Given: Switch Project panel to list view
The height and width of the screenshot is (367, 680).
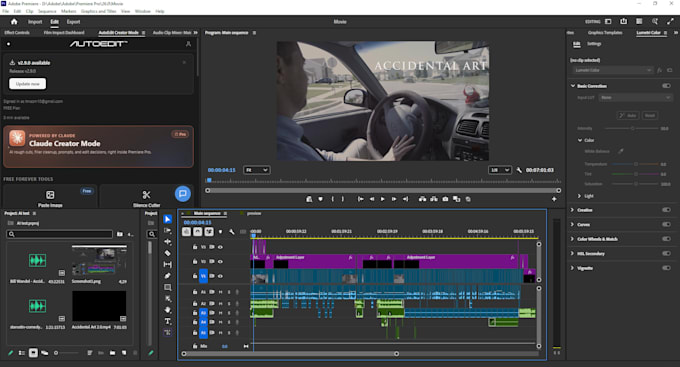Looking at the screenshot, I should (22, 353).
